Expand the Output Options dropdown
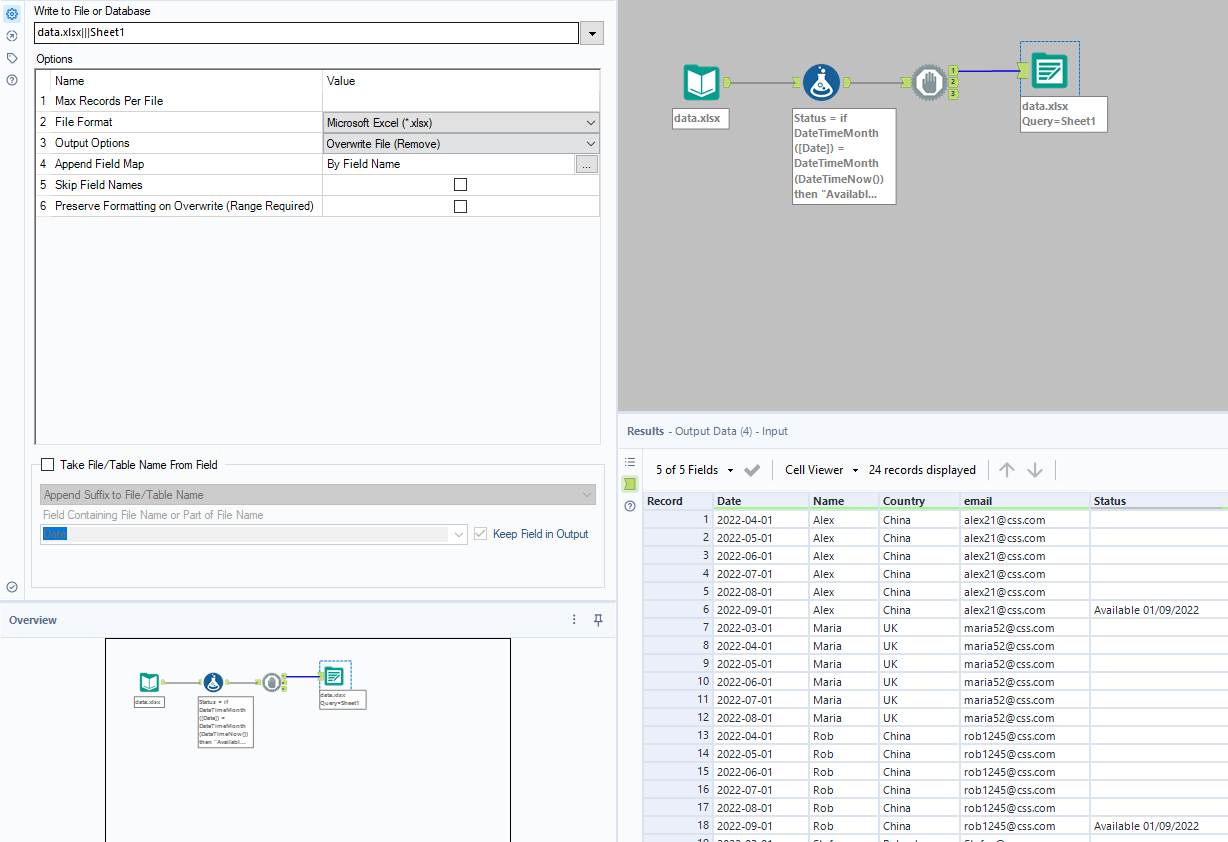Screen dimensions: 1228x842 (x=461, y=144)
